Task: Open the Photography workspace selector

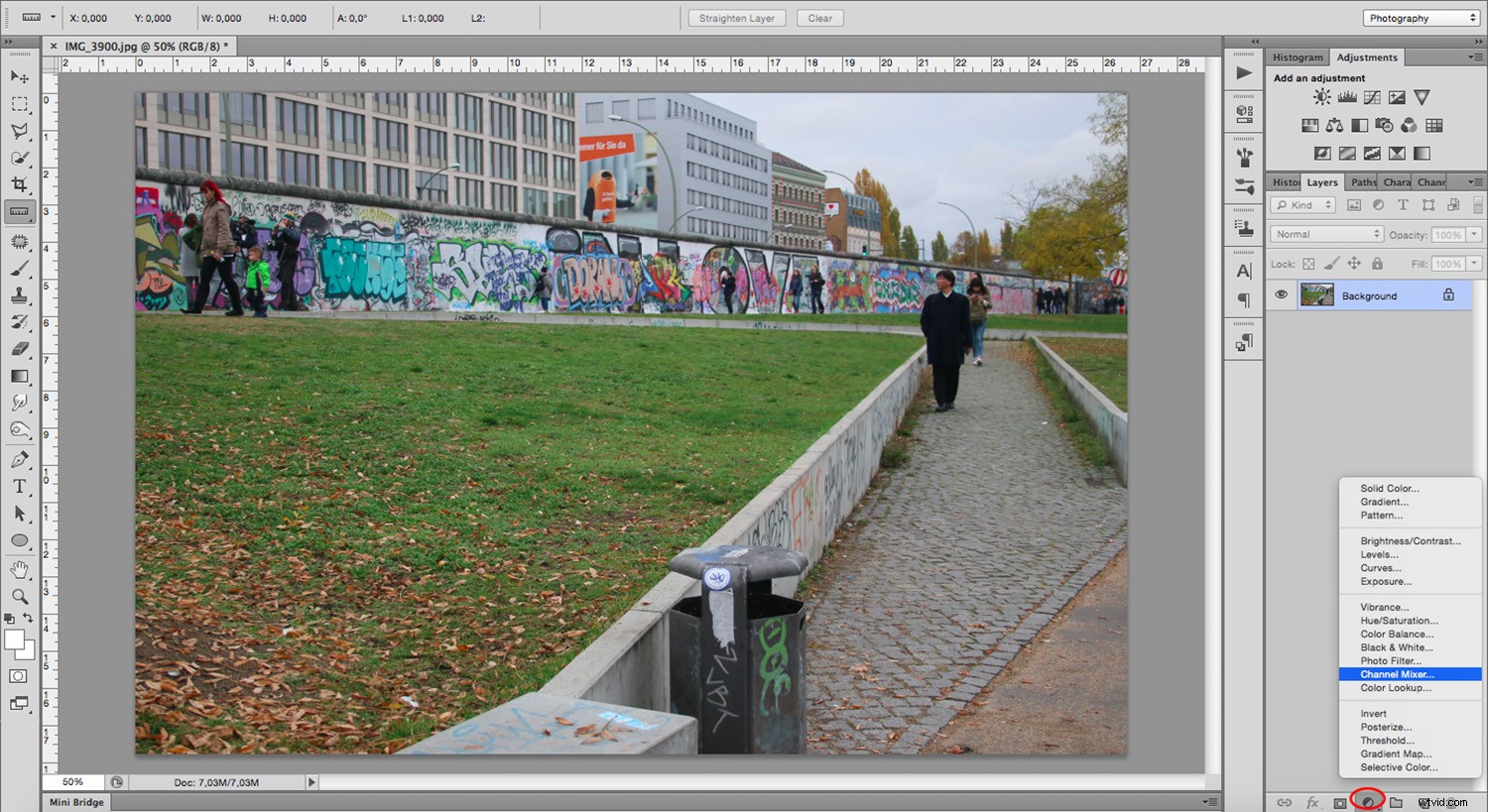Action: 1420,17
